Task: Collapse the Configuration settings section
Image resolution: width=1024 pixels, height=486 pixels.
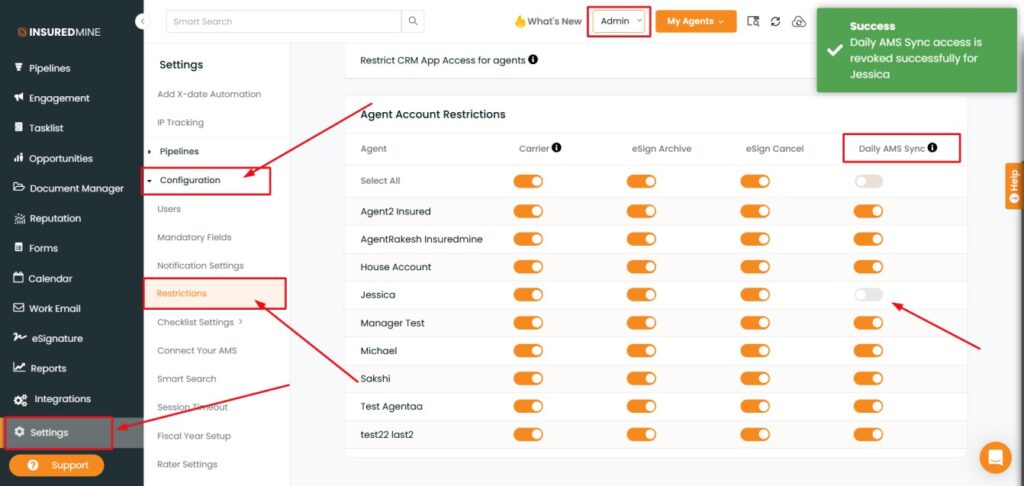Action: coord(190,180)
